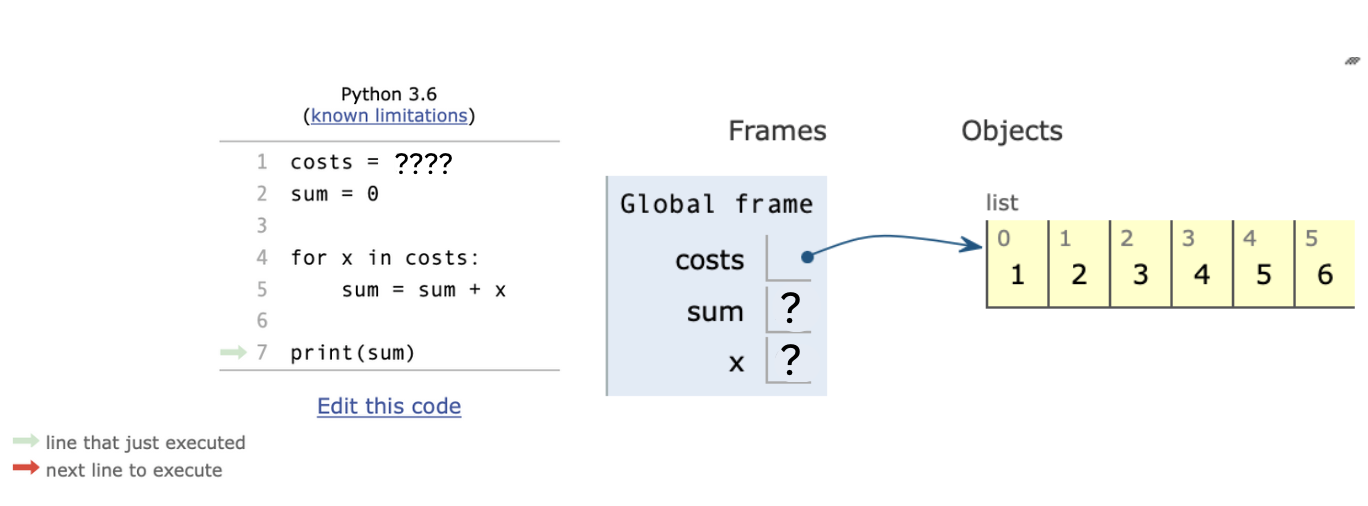Viewport: 1368px width, 506px height.
Task: Click the sum = sum + x line
Action: pyautogui.click(x=425, y=290)
